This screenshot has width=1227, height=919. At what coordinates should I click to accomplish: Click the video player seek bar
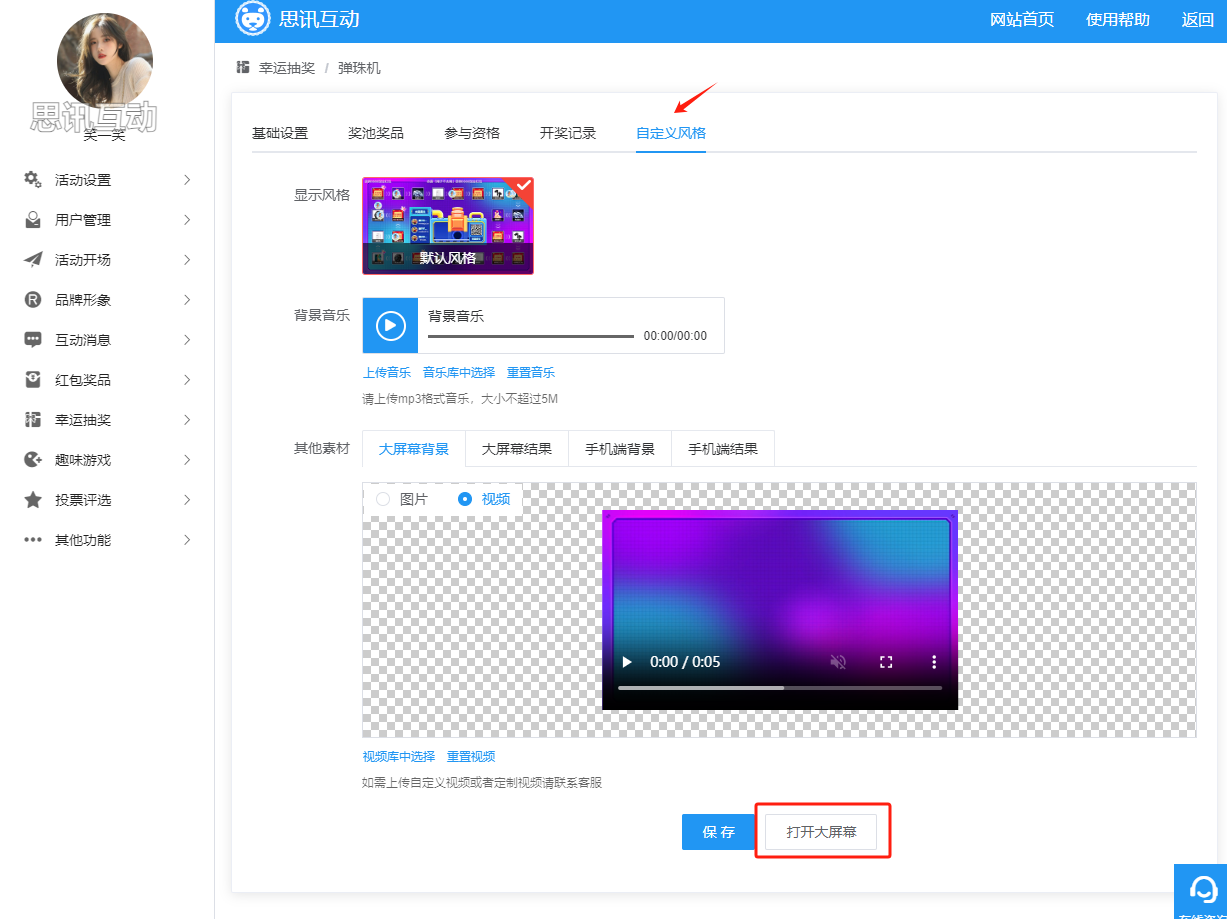[780, 688]
